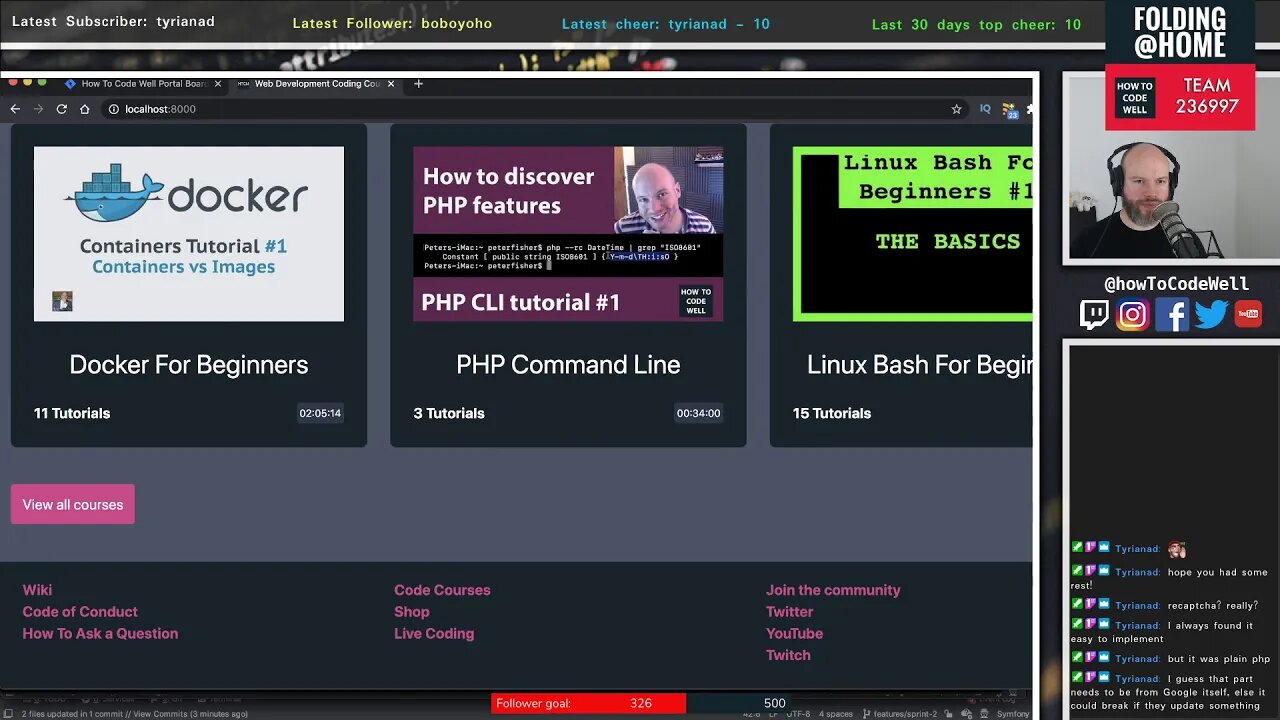Click the browser forward arrow

(38, 109)
